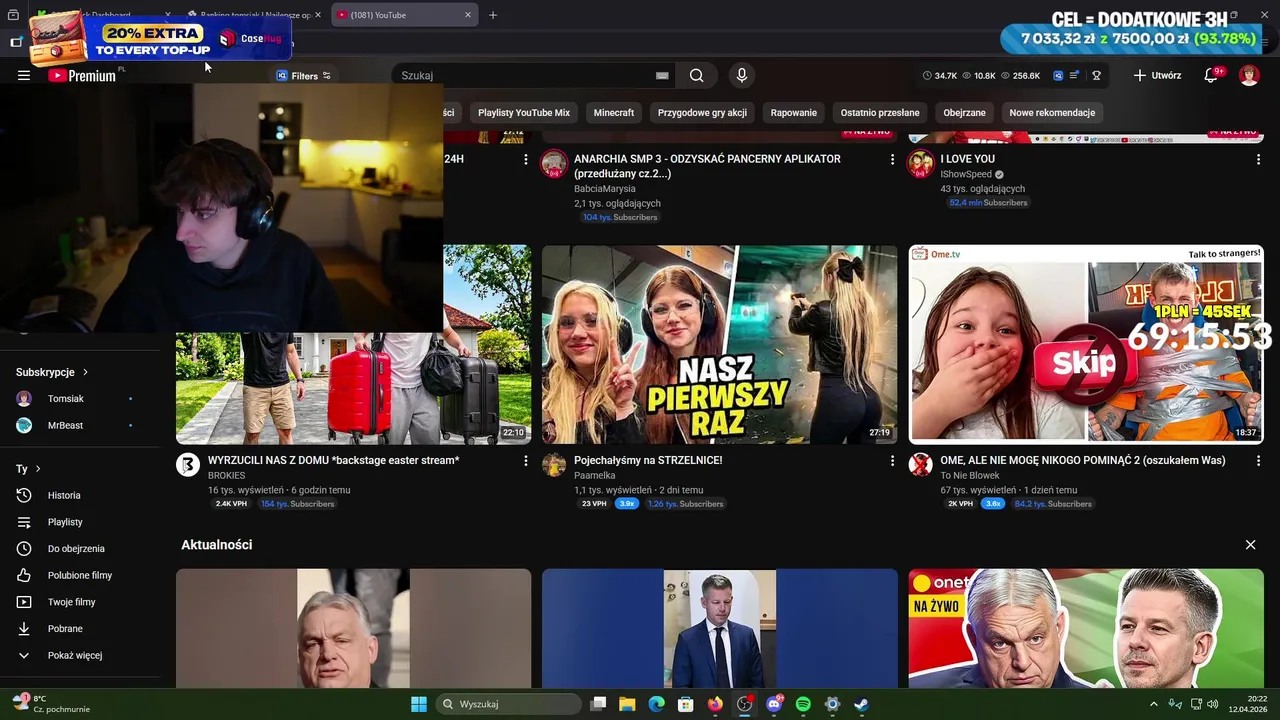This screenshot has height=720, width=1280.
Task: Select the Obejrzane chip
Action: pyautogui.click(x=964, y=113)
